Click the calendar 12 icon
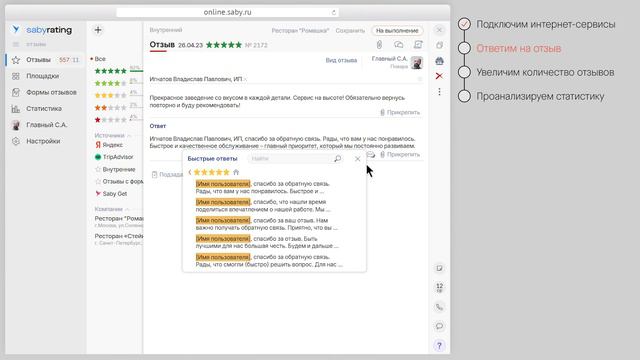The width and height of the screenshot is (640, 360). 439,288
